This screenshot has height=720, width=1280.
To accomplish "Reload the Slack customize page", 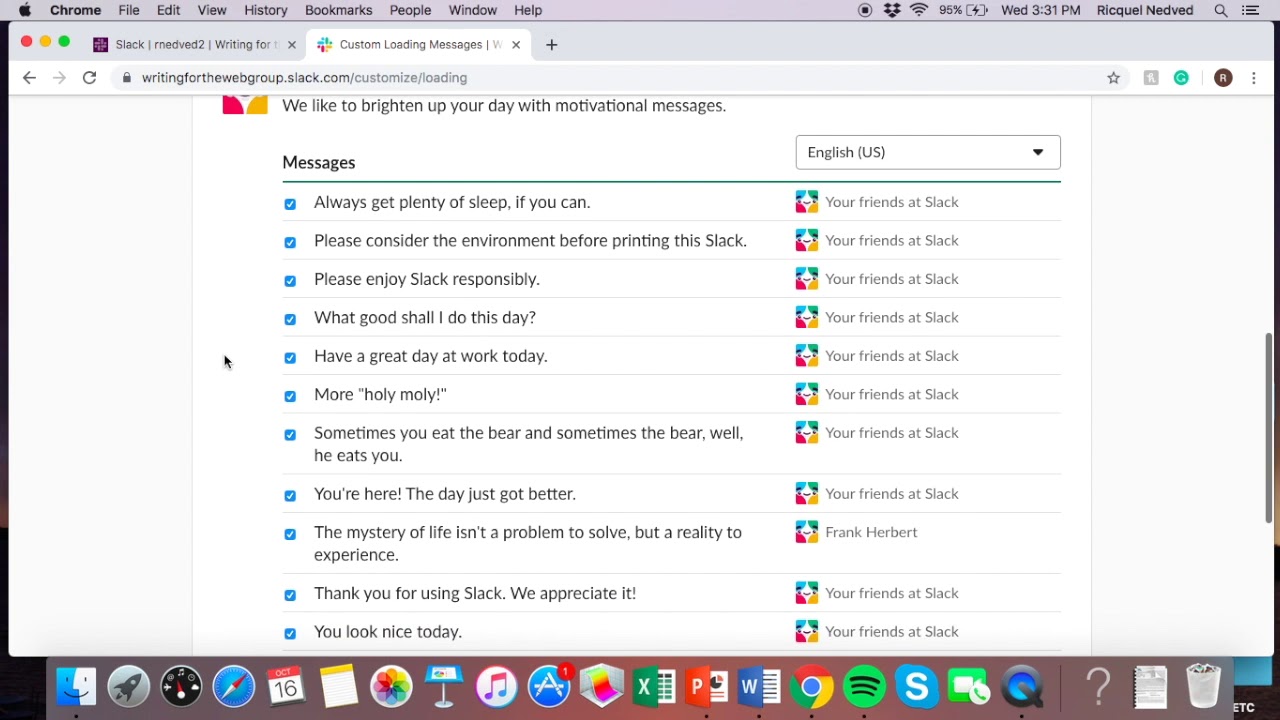I will click(89, 77).
